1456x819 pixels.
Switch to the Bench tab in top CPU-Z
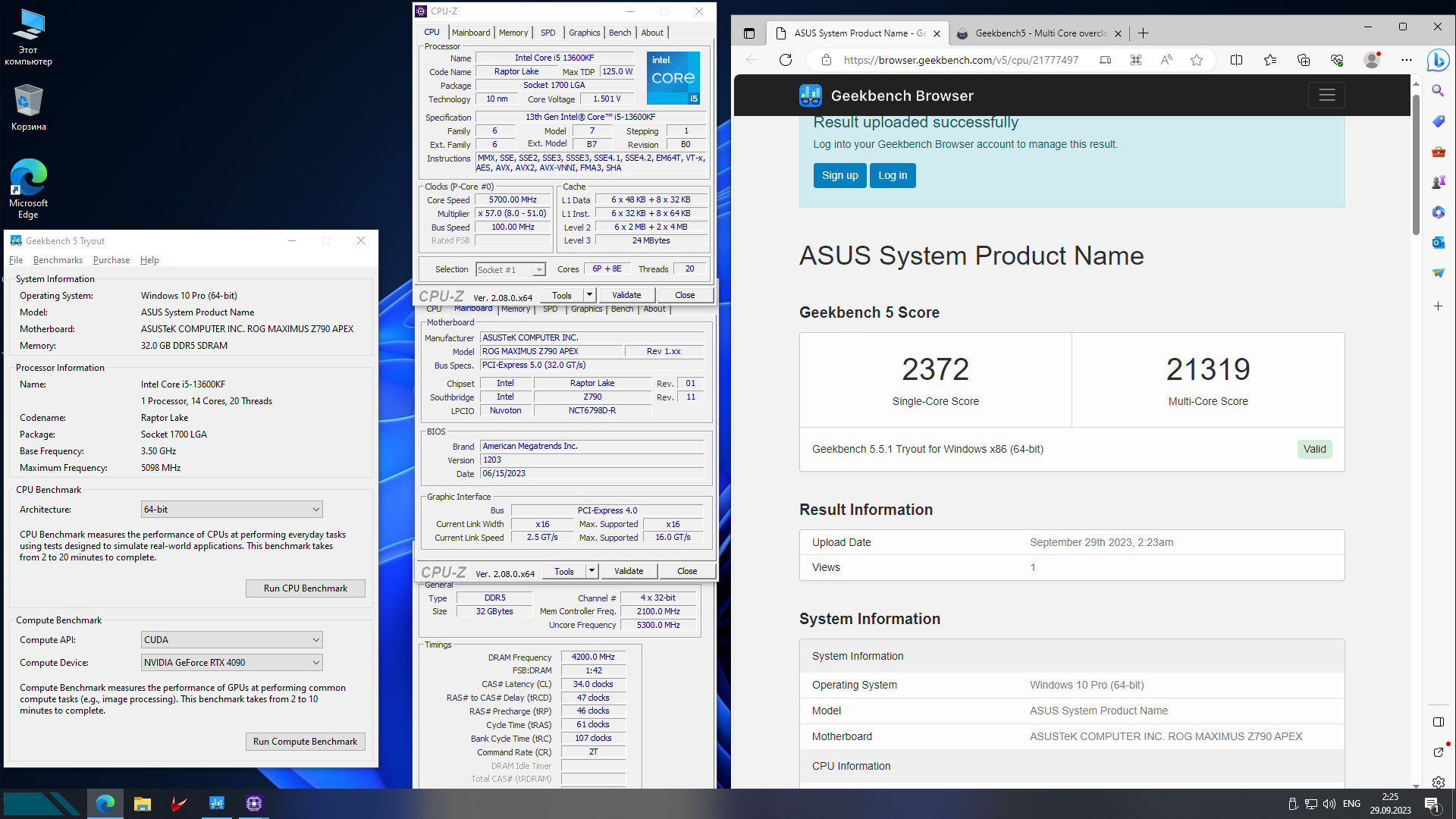pyautogui.click(x=620, y=33)
